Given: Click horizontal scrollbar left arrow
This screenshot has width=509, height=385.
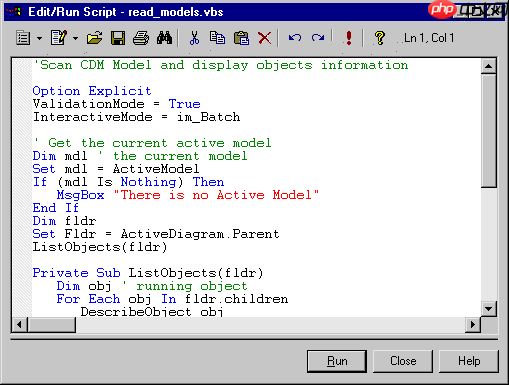Looking at the screenshot, I should coord(20,324).
